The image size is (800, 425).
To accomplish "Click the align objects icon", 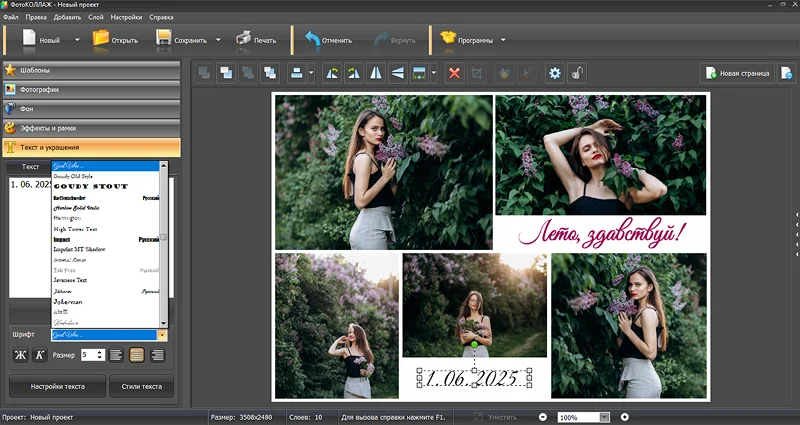I will tap(296, 73).
